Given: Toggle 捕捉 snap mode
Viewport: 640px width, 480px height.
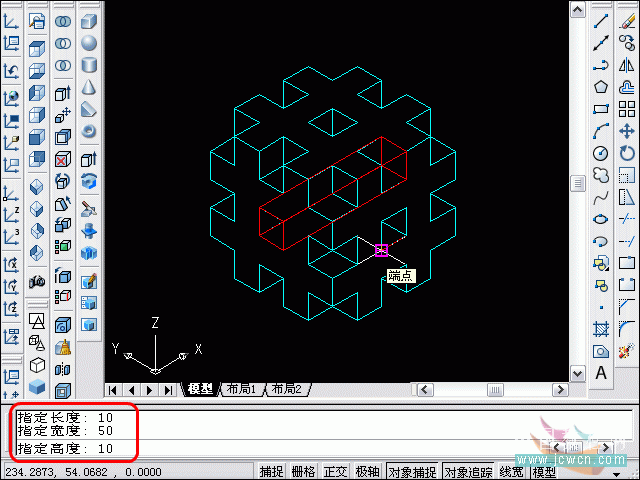Looking at the screenshot, I should pos(271,472).
